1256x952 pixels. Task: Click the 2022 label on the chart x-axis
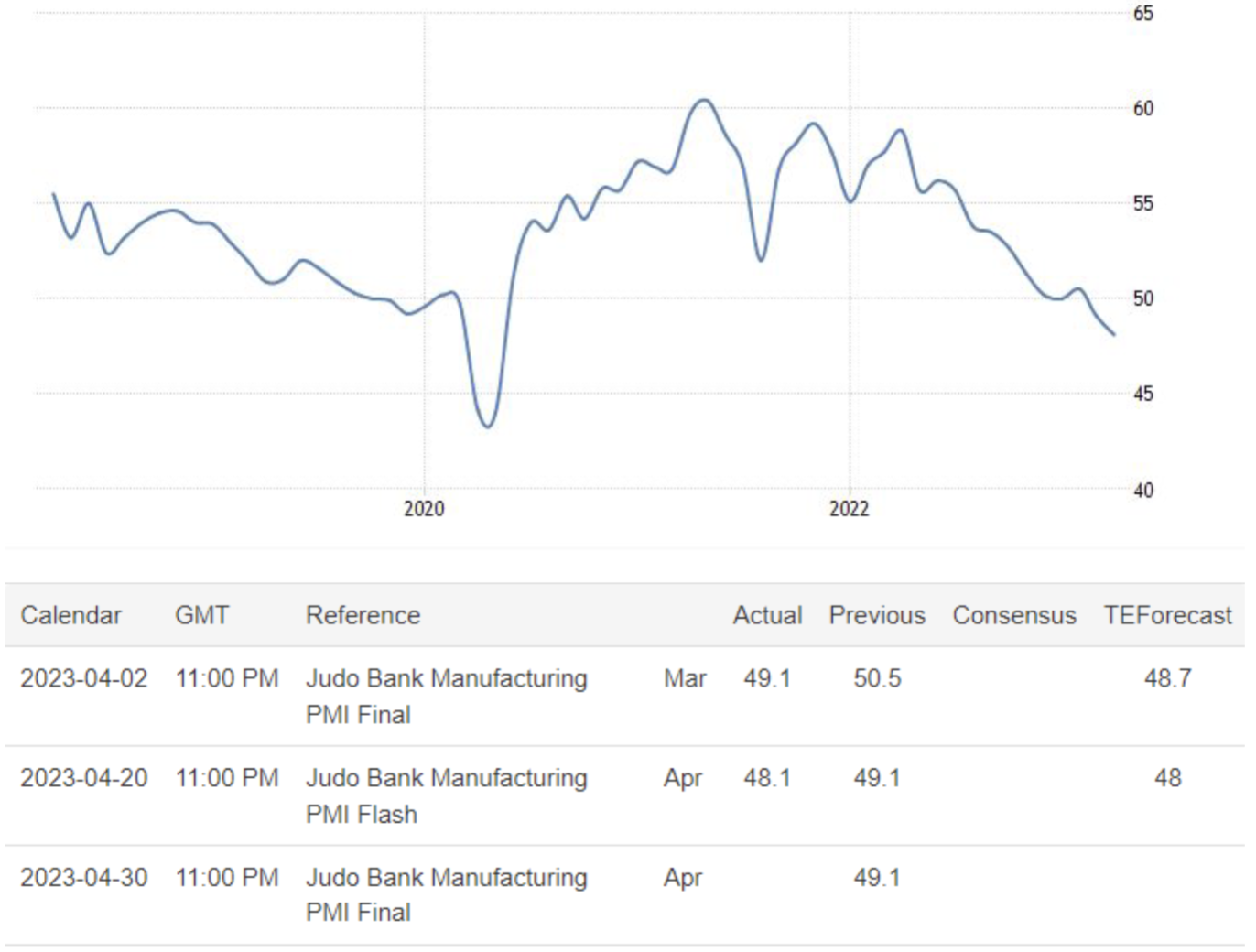click(849, 509)
